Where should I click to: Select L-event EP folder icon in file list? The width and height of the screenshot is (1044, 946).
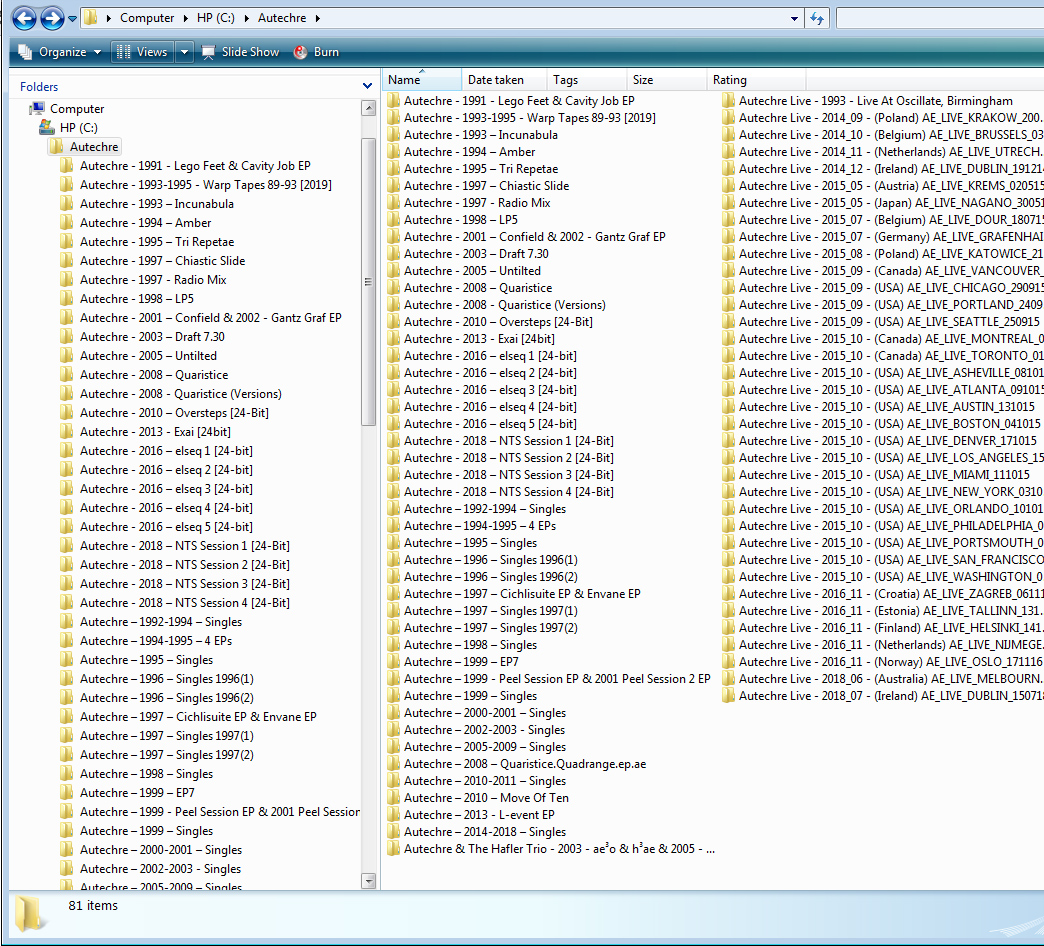[393, 814]
